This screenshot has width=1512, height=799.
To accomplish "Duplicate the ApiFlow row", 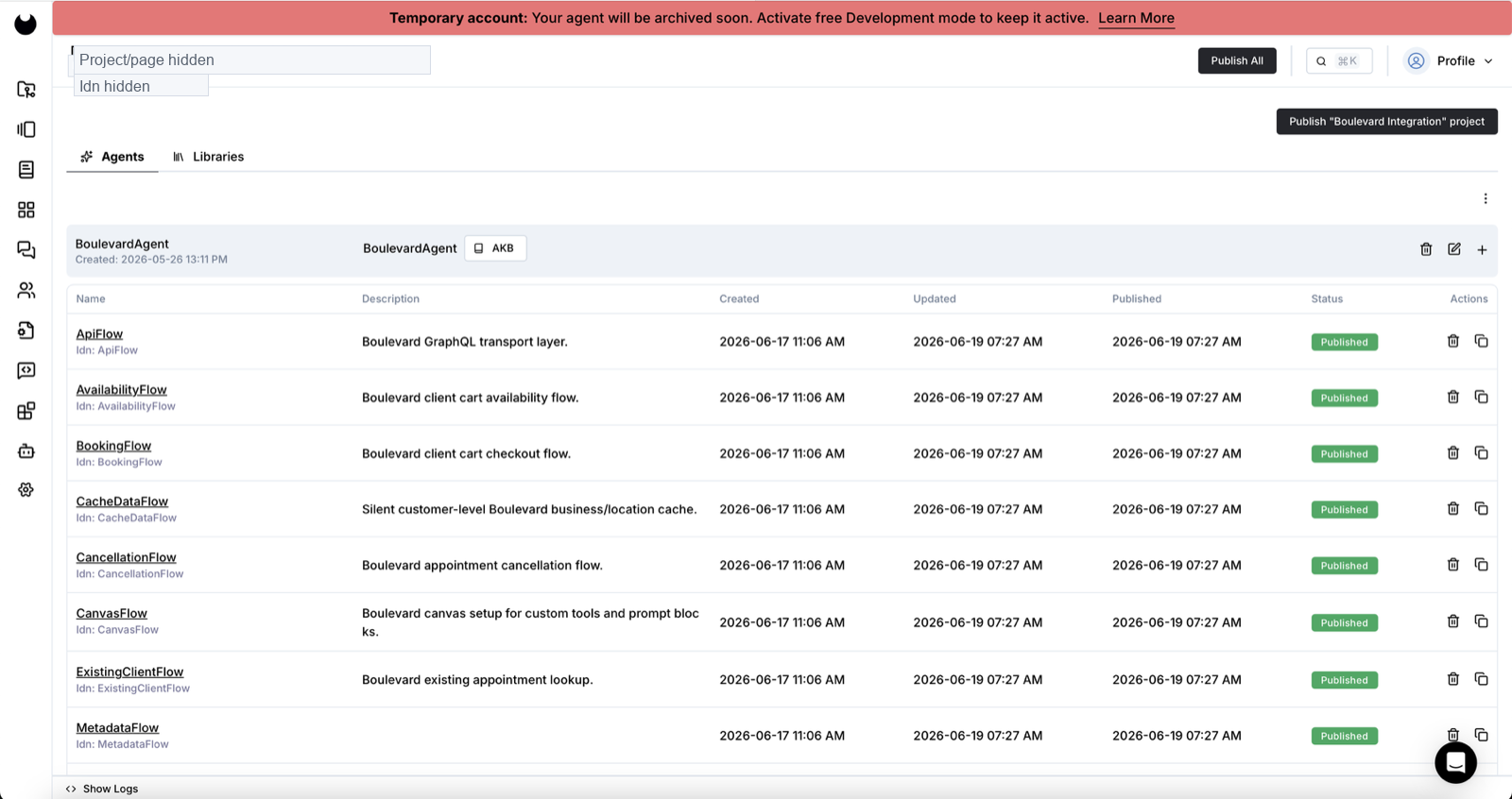I will coord(1481,341).
